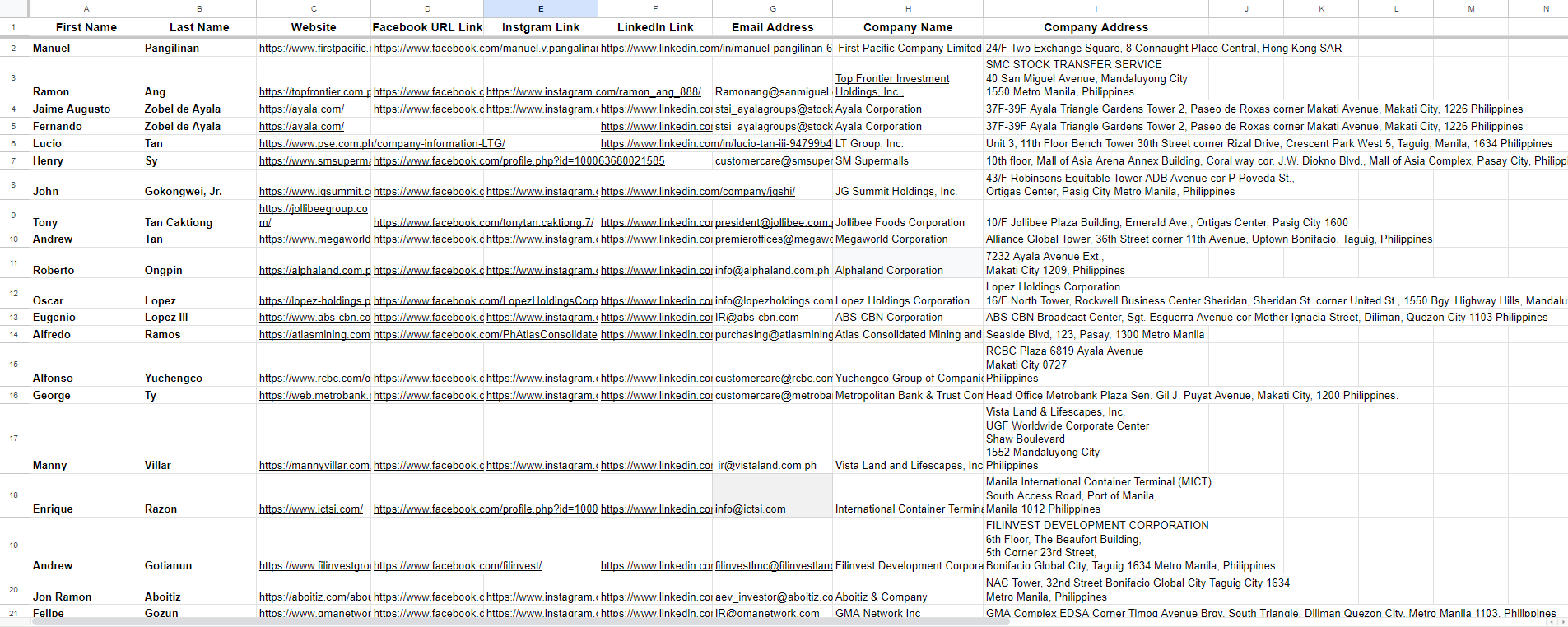Select the "ir@vistaland.com.ph" email cell
This screenshot has height=627, width=1568.
(772, 439)
